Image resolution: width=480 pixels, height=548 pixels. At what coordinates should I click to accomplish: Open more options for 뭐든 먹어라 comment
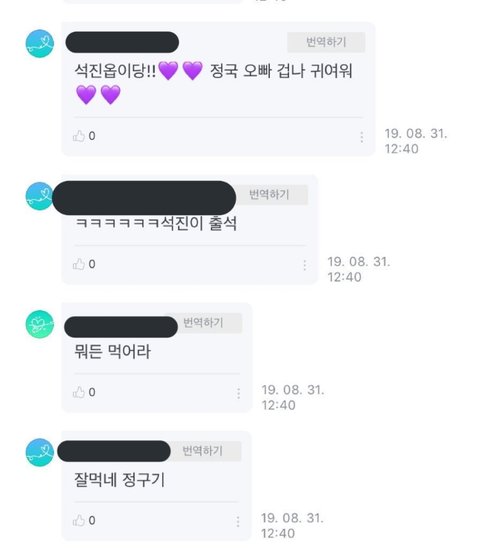click(238, 394)
